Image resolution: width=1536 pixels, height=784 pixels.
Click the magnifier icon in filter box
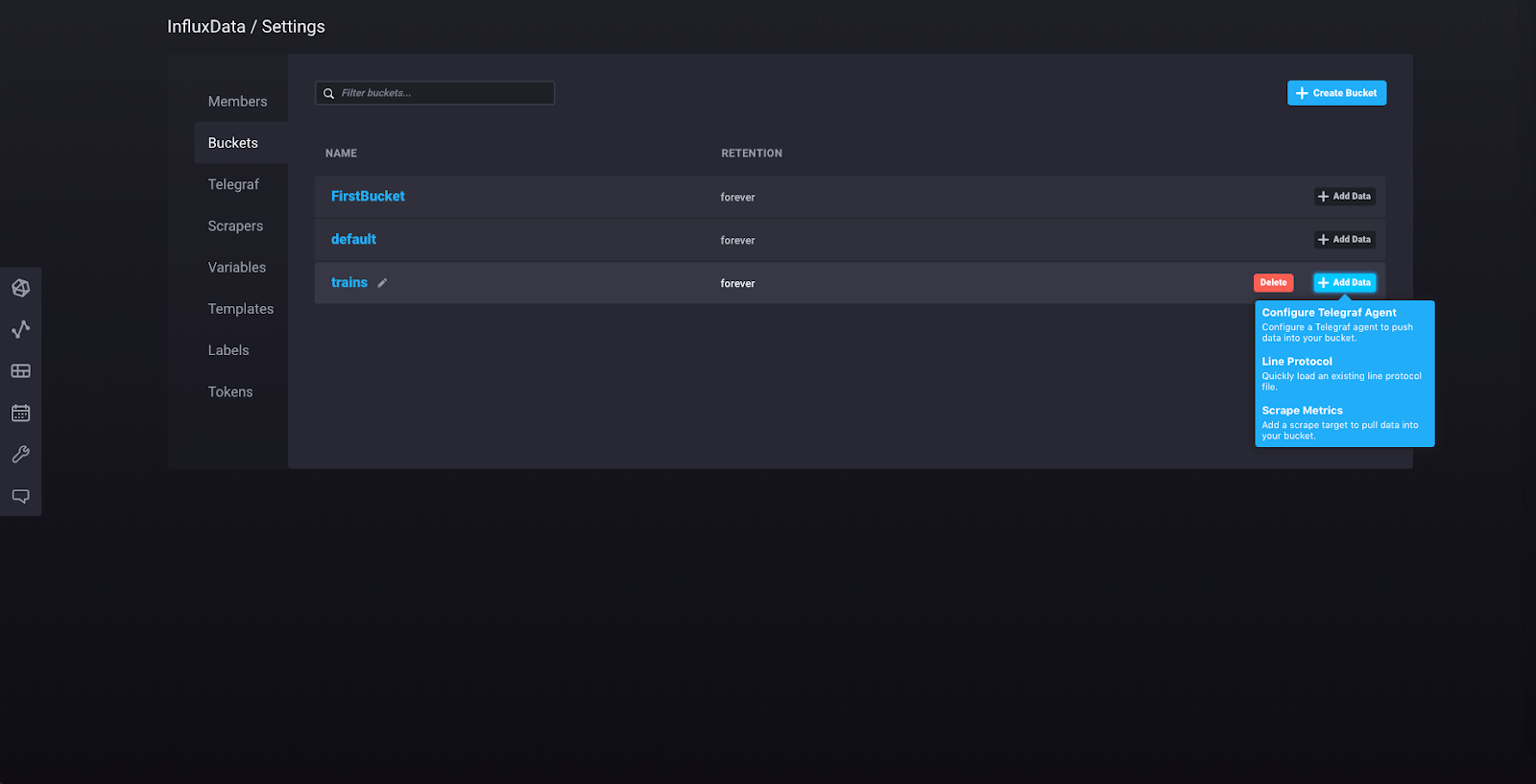coord(328,93)
